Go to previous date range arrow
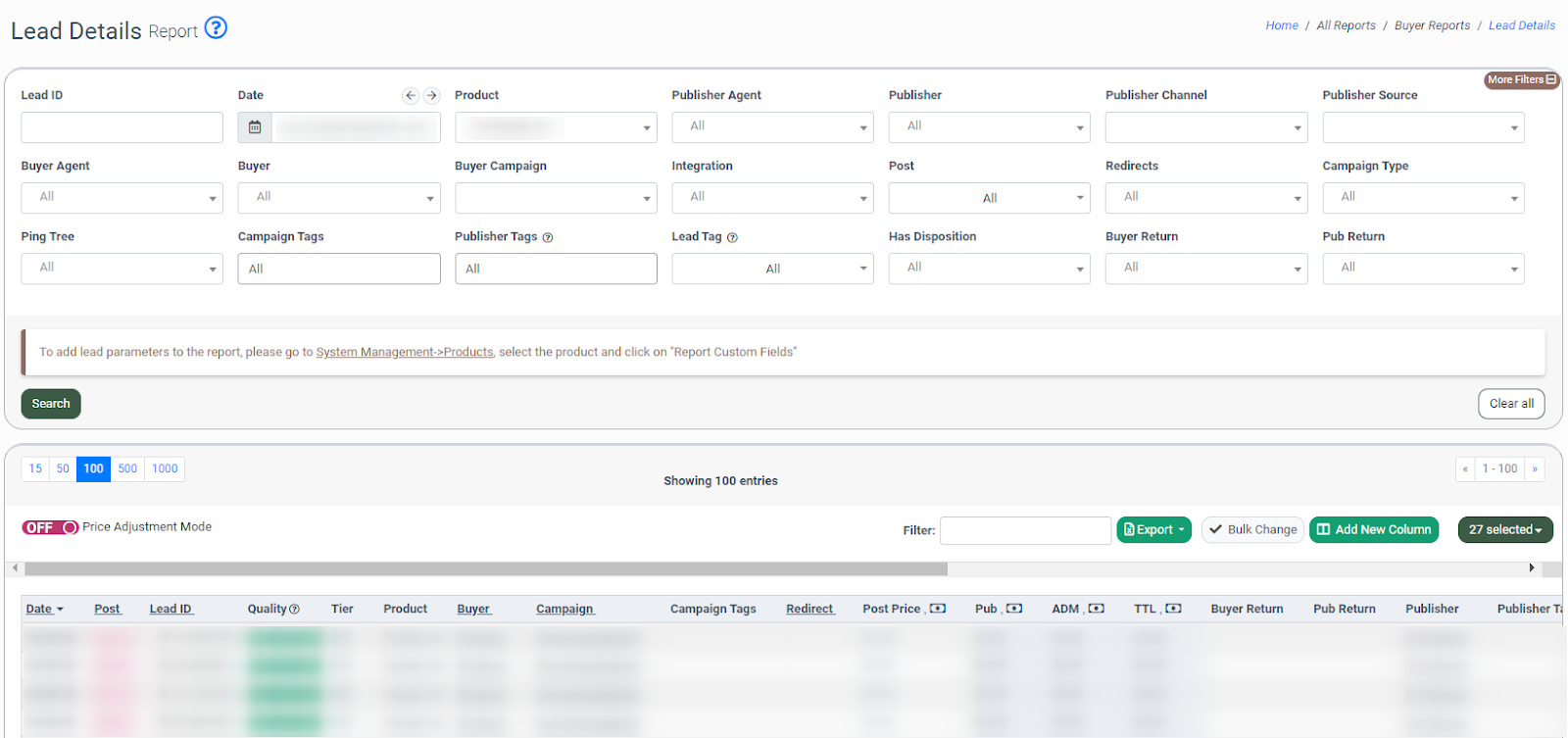The height and width of the screenshot is (738, 1568). pos(411,96)
